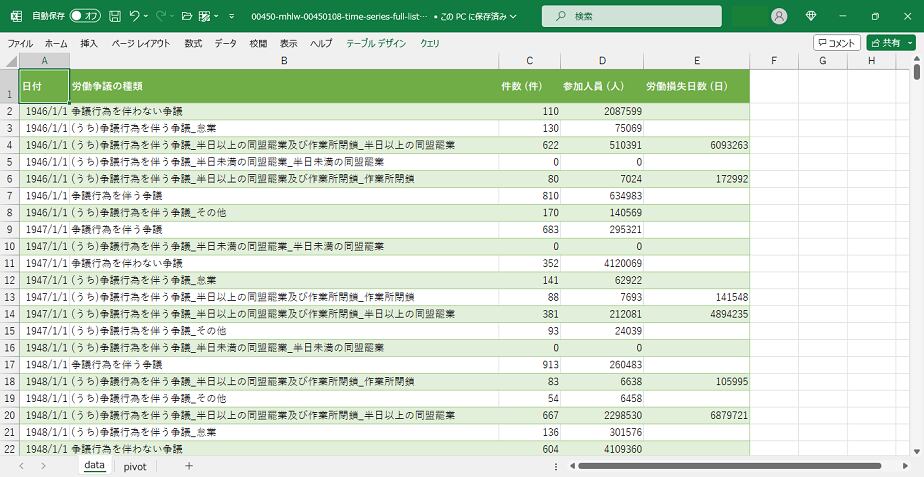Select column D header
This screenshot has width=924, height=477.
[602, 61]
